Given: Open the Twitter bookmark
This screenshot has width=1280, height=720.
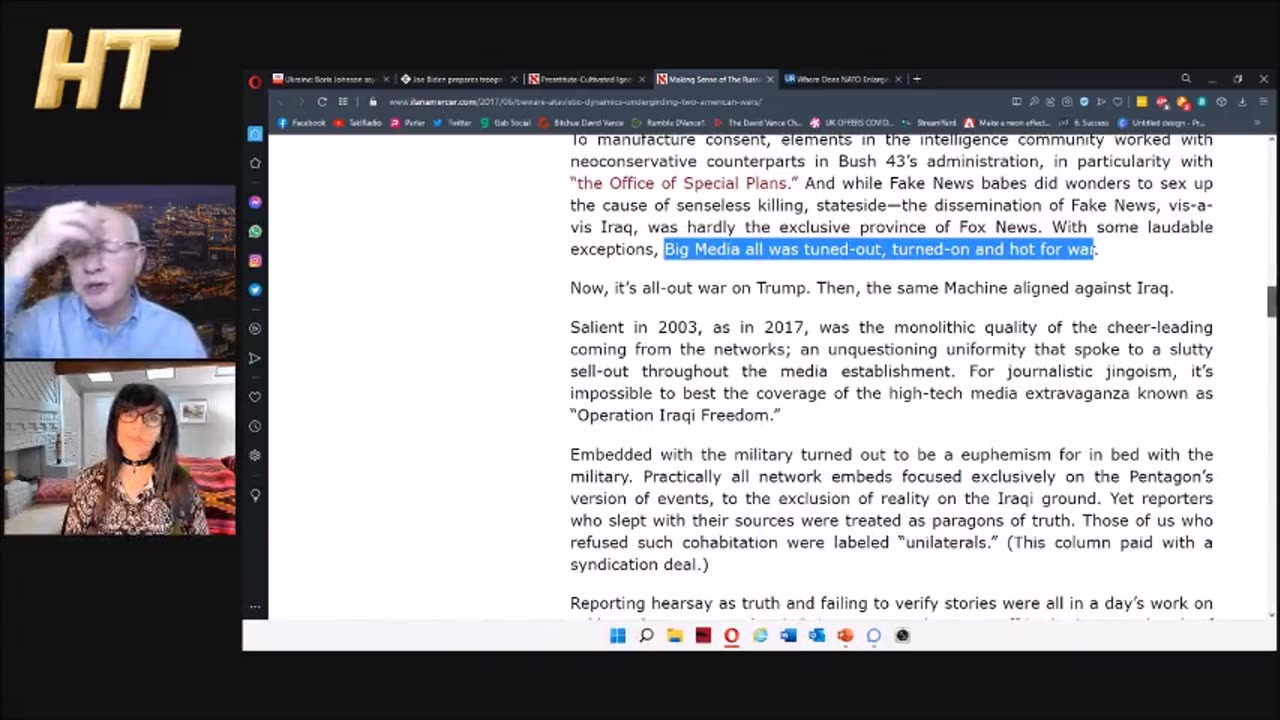Looking at the screenshot, I should 453,123.
